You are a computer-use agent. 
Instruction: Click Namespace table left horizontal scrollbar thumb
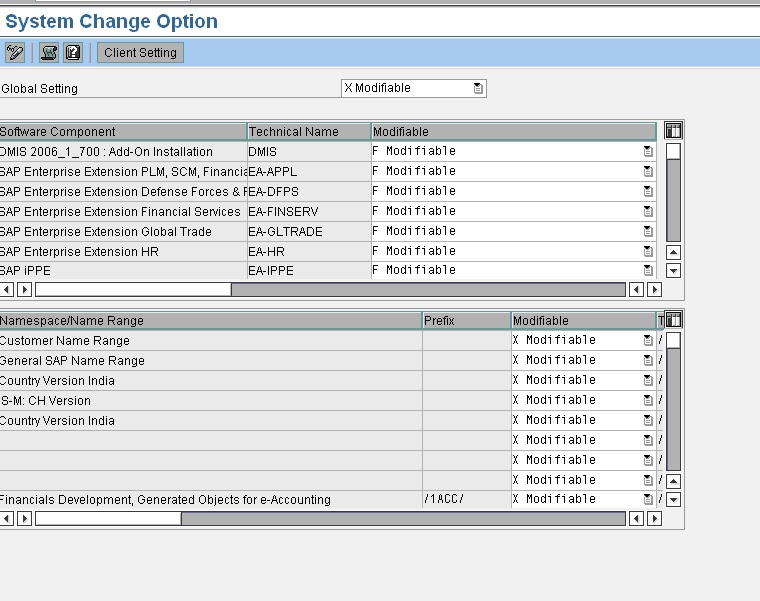[109, 519]
